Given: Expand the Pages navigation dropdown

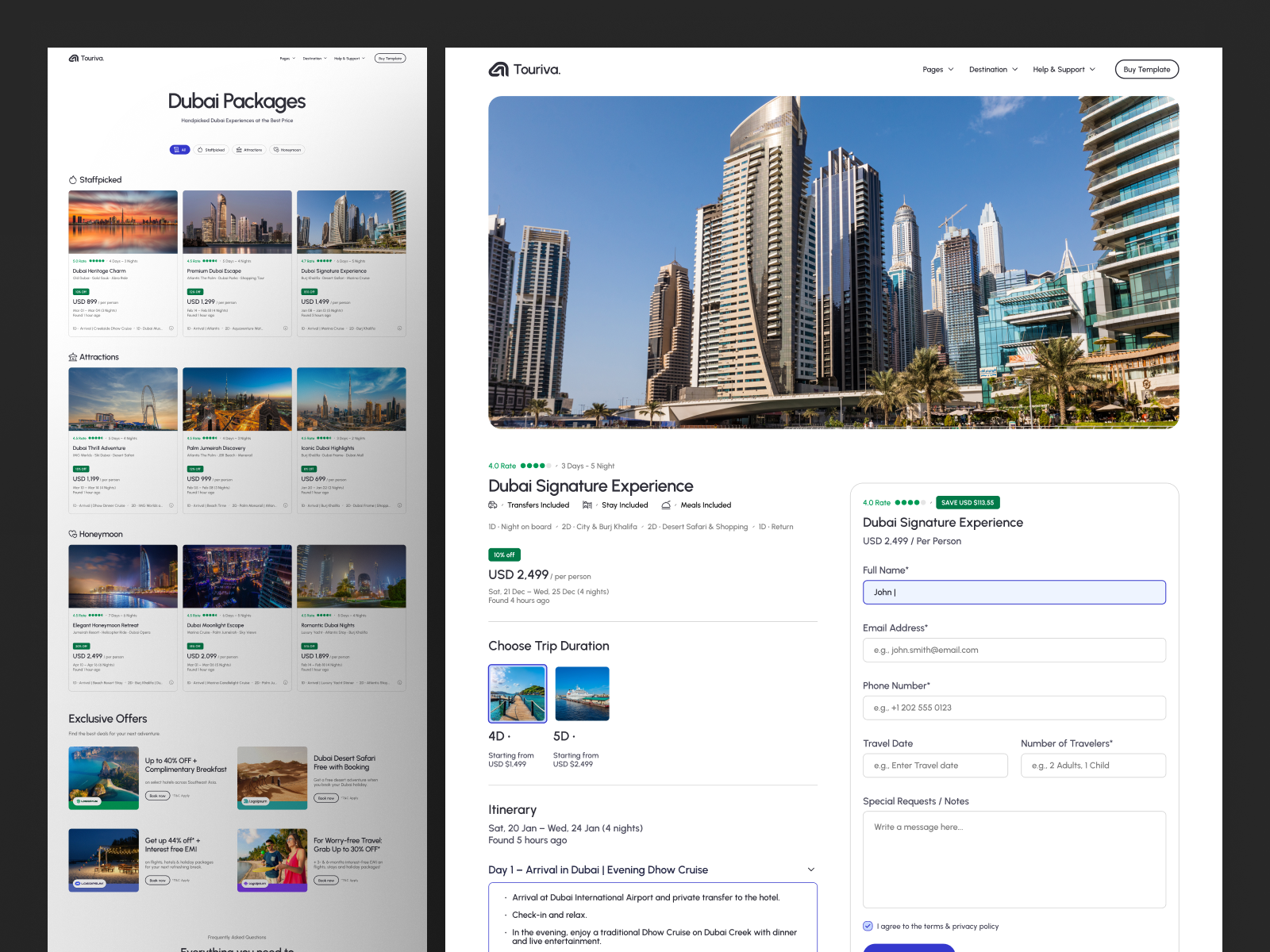Looking at the screenshot, I should click(x=937, y=69).
